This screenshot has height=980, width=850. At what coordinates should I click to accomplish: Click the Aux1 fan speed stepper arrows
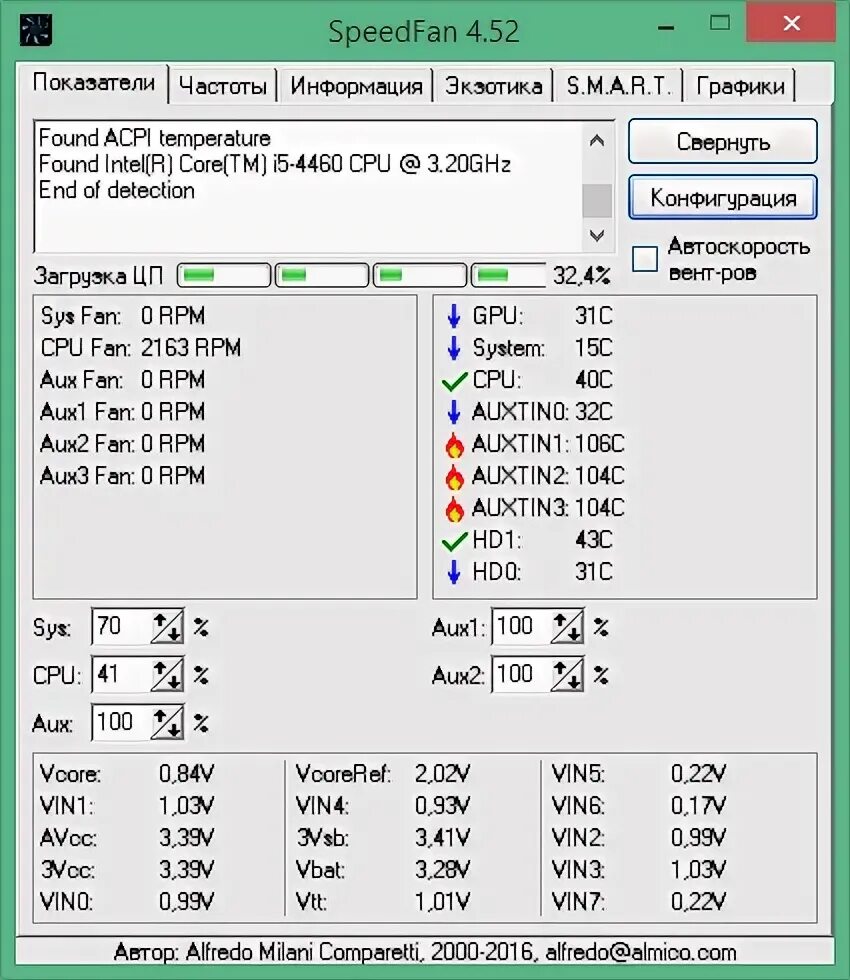coord(568,626)
